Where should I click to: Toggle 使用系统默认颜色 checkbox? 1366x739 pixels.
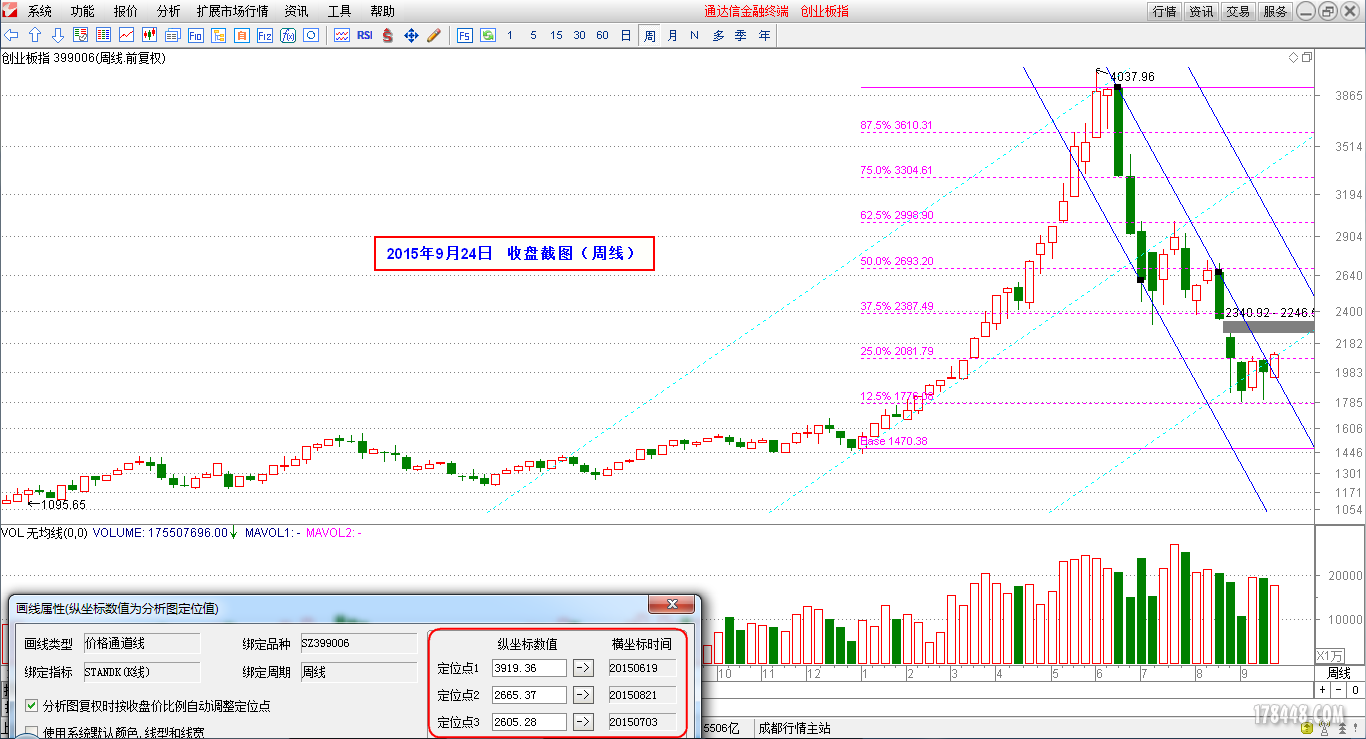pyautogui.click(x=31, y=733)
